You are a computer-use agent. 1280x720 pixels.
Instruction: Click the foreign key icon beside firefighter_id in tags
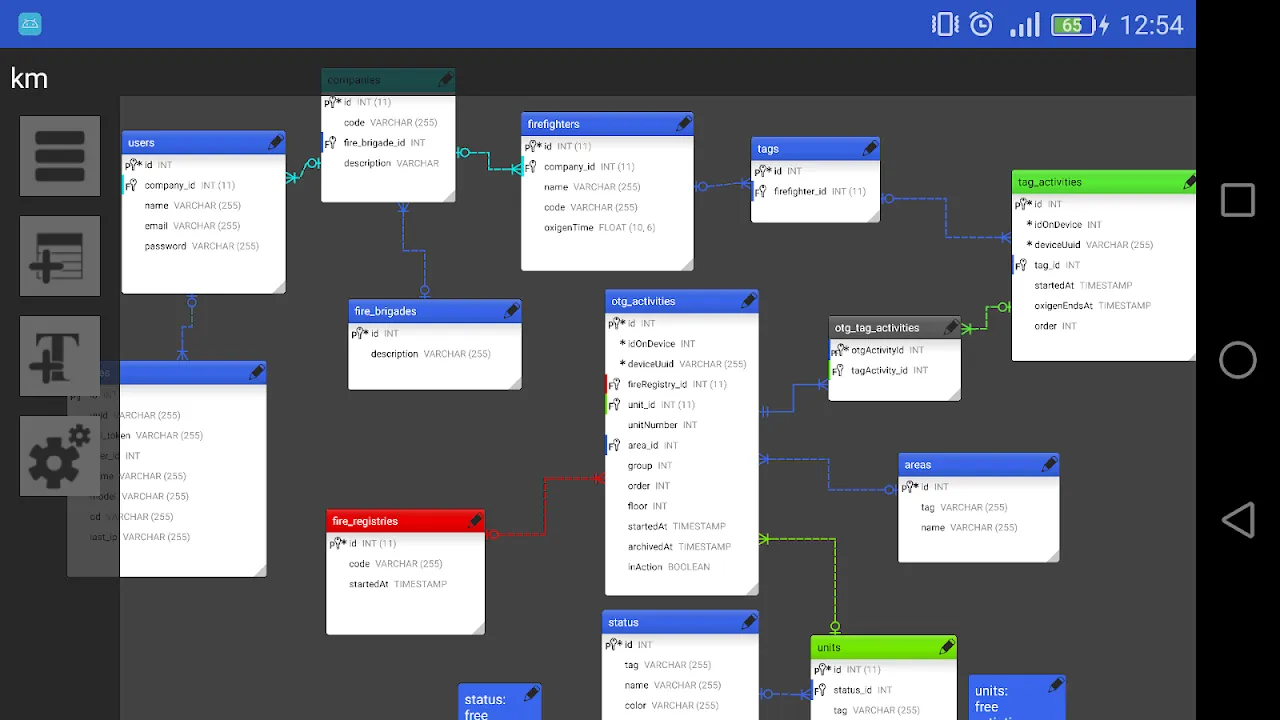click(762, 190)
